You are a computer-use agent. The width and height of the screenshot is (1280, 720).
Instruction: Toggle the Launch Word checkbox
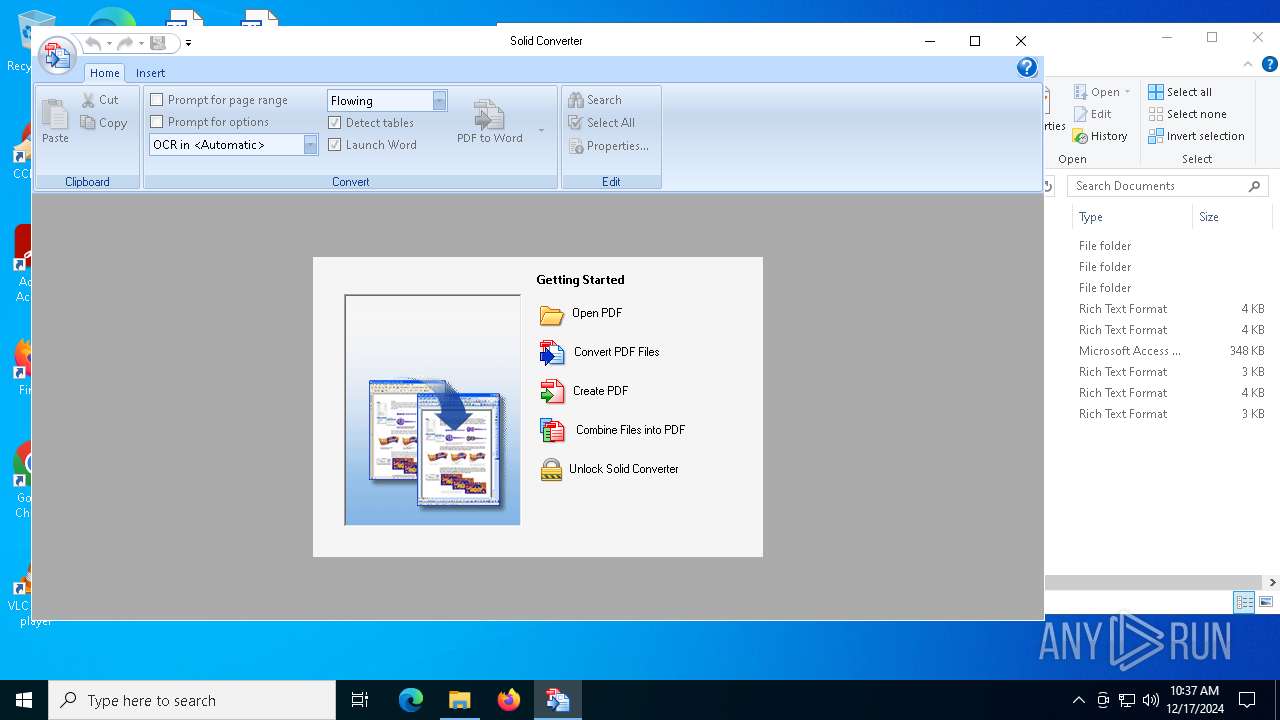point(335,145)
